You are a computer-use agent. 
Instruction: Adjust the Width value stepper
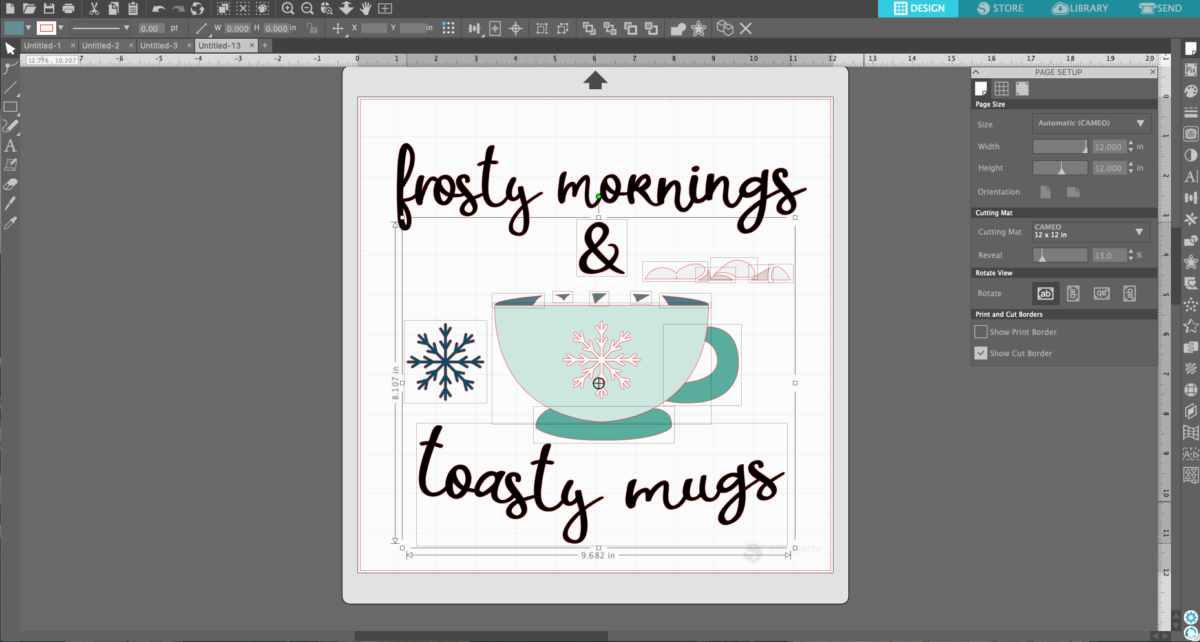(x=1131, y=147)
